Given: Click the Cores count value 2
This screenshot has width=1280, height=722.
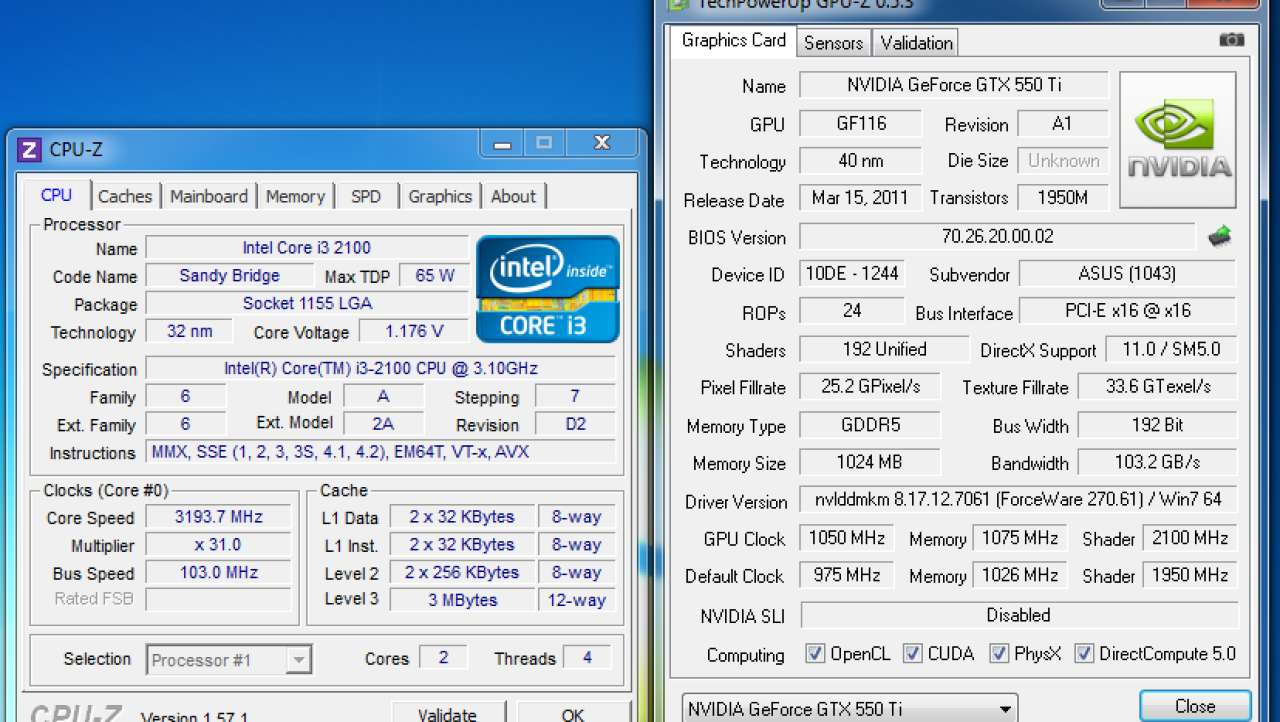Looking at the screenshot, I should 443,657.
